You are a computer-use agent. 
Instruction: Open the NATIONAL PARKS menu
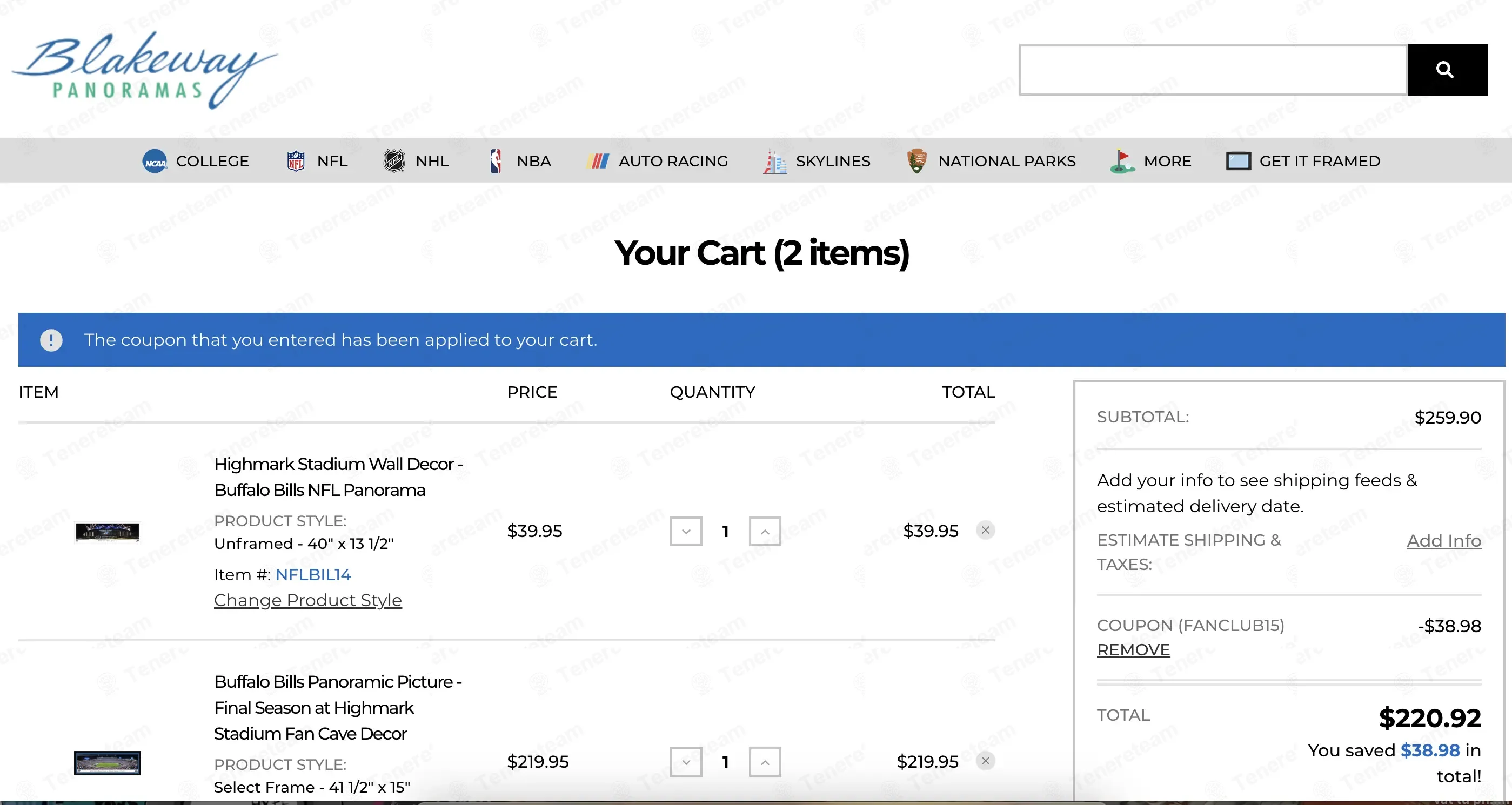click(x=1007, y=162)
